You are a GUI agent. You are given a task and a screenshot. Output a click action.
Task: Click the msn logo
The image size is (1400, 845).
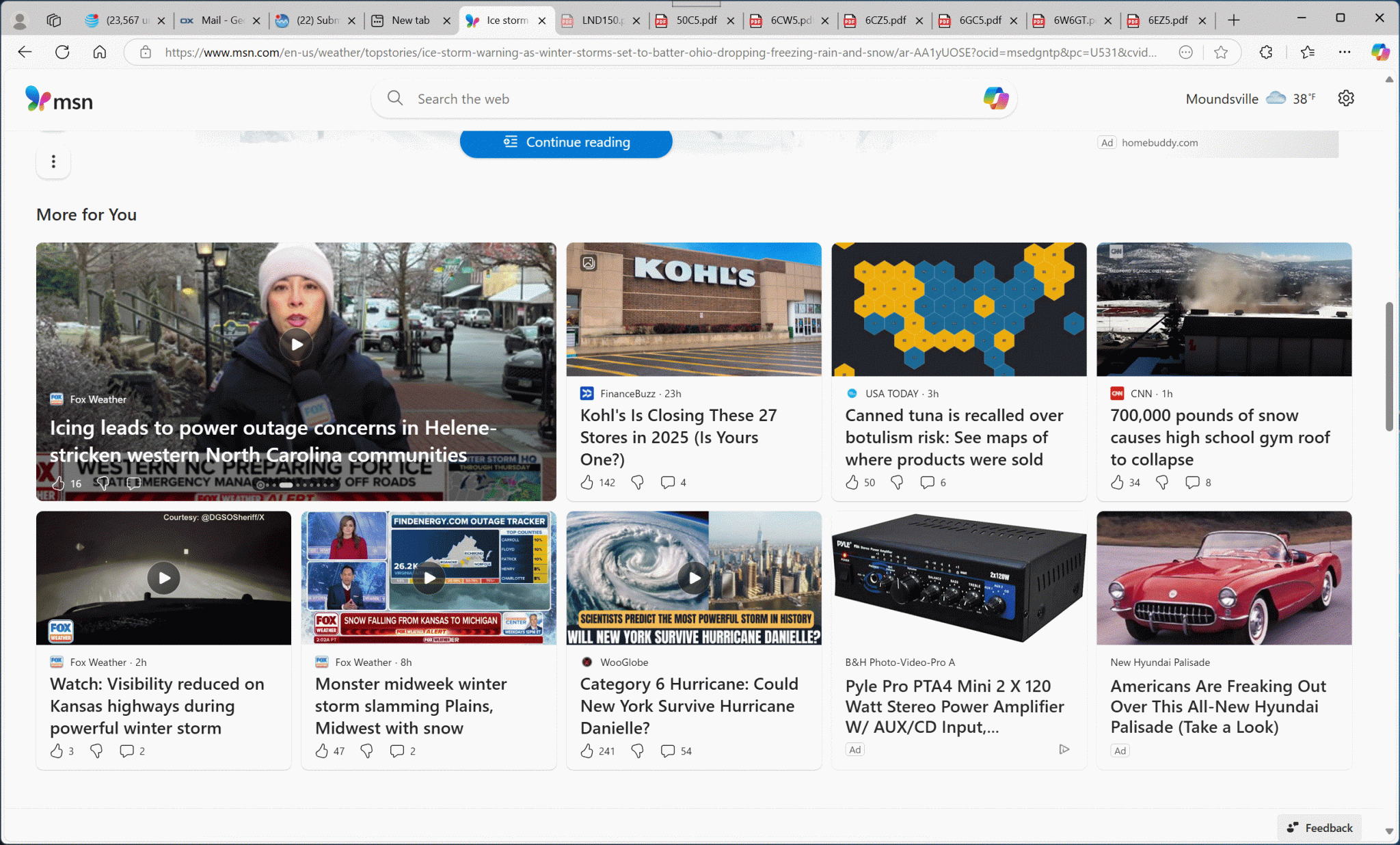pyautogui.click(x=59, y=100)
